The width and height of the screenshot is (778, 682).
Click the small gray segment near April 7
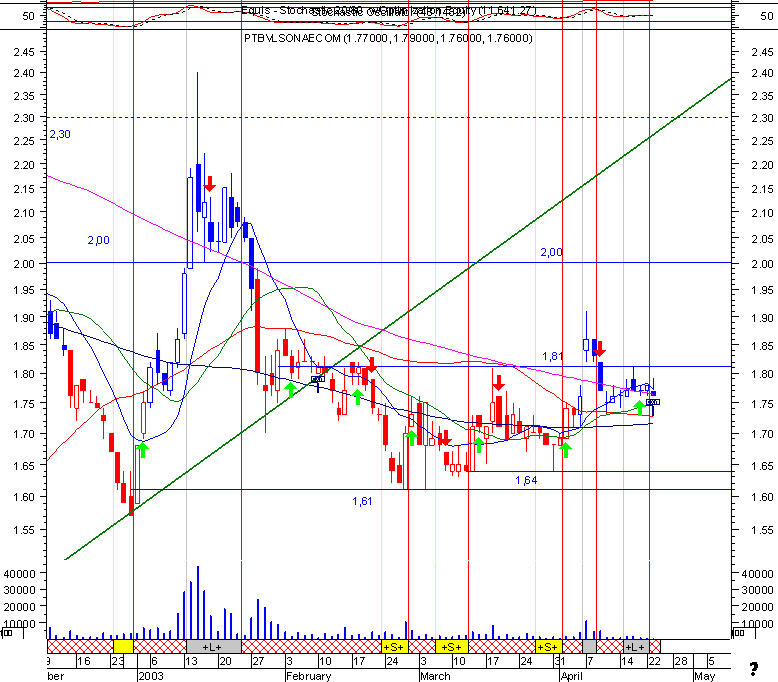[589, 647]
